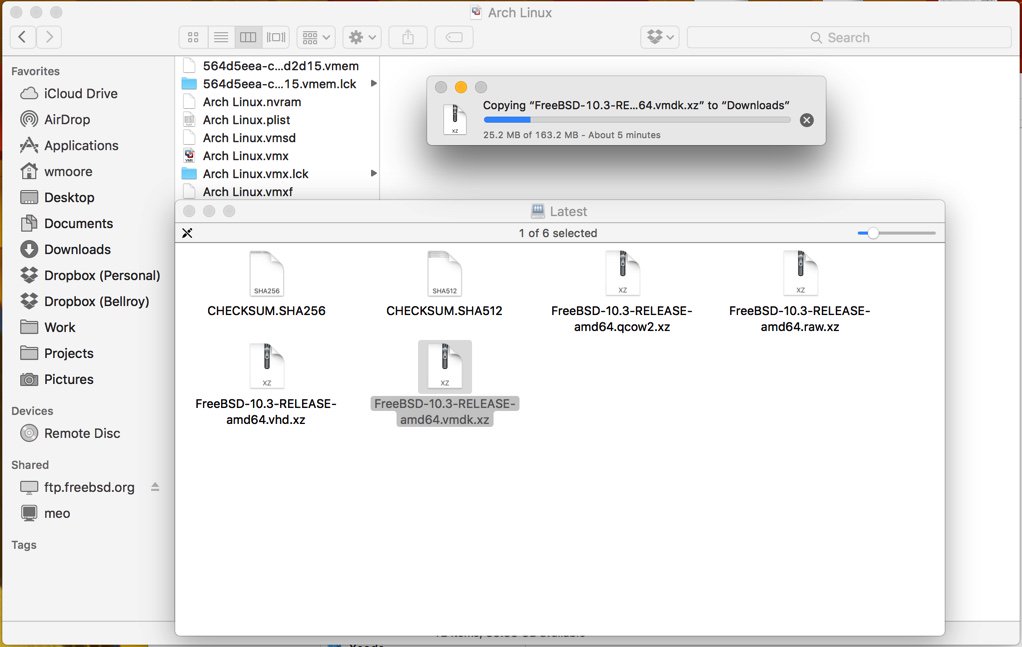Select CHECKSUM.SHA512 file icon
The image size is (1022, 647).
[x=445, y=274]
